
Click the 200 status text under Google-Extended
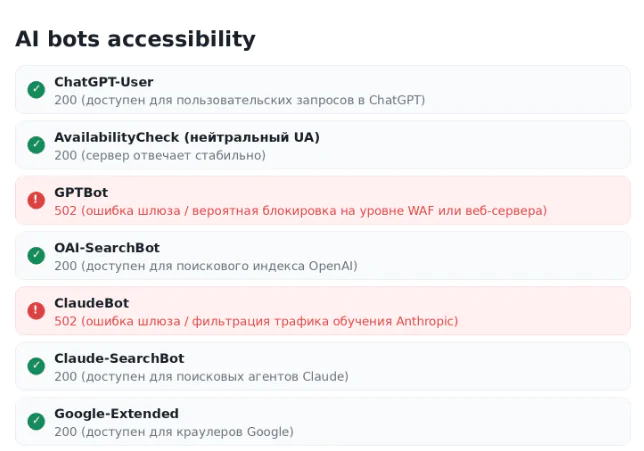click(x=174, y=432)
